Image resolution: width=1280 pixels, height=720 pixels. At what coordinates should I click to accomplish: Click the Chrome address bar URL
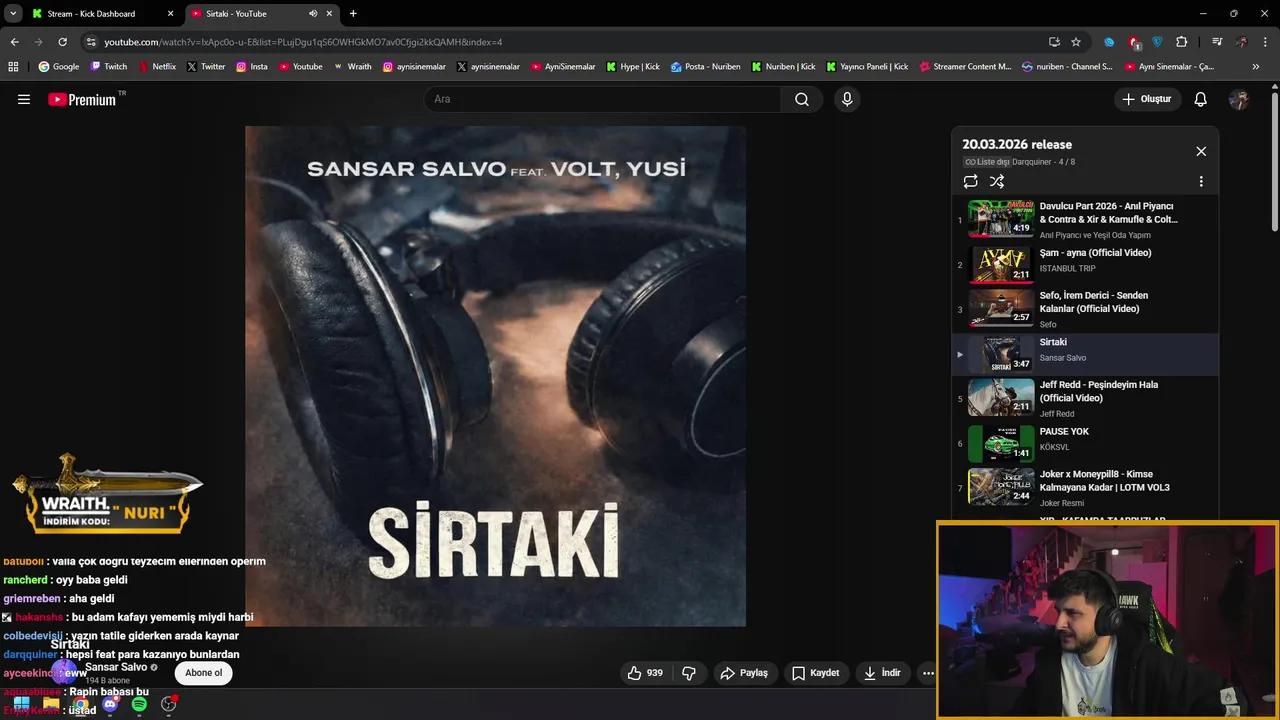click(303, 42)
